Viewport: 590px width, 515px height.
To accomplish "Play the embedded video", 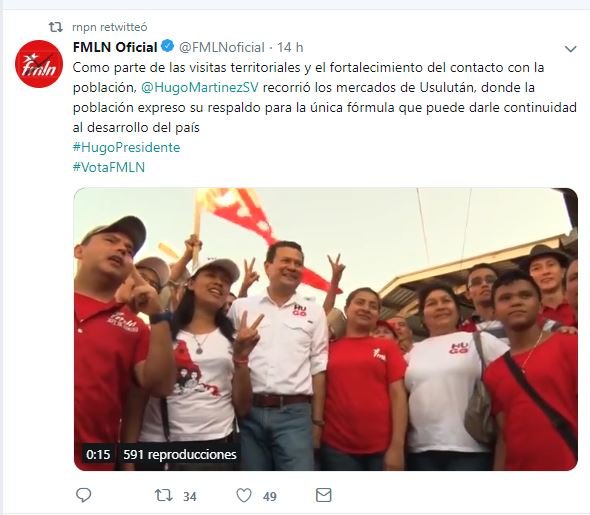I will [325, 329].
